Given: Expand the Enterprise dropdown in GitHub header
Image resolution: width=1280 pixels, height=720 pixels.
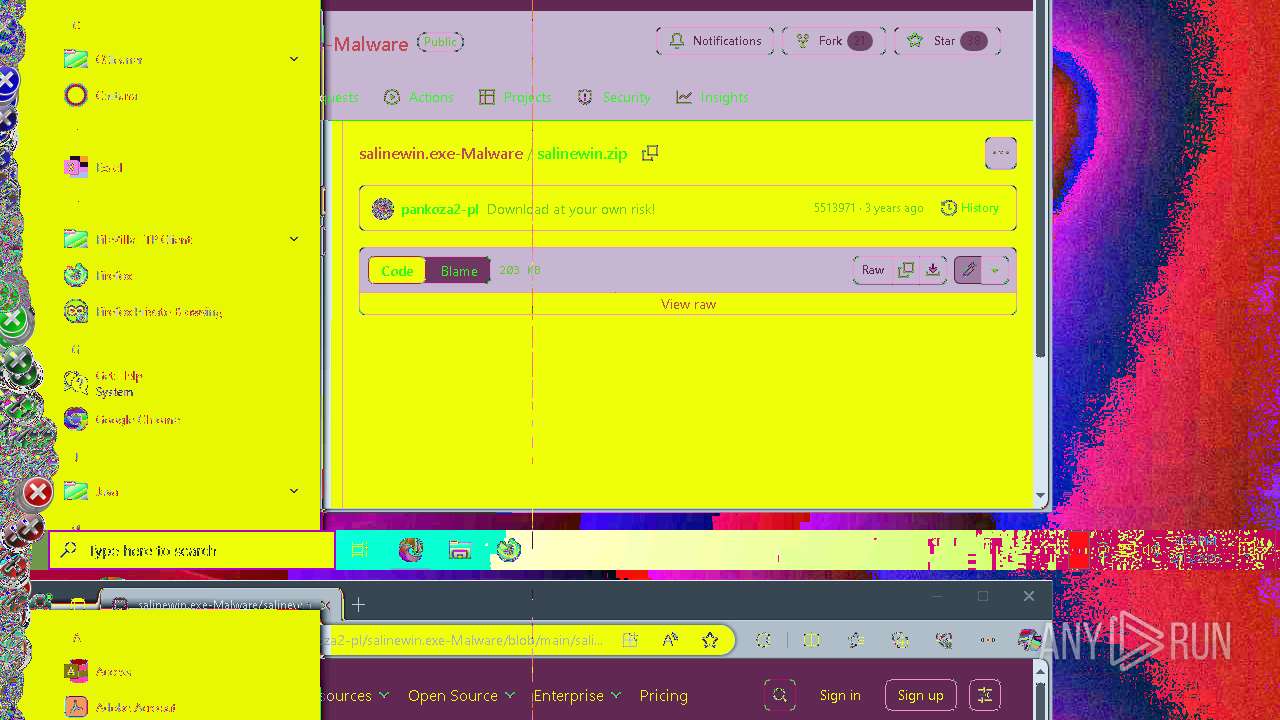Looking at the screenshot, I should [x=577, y=695].
